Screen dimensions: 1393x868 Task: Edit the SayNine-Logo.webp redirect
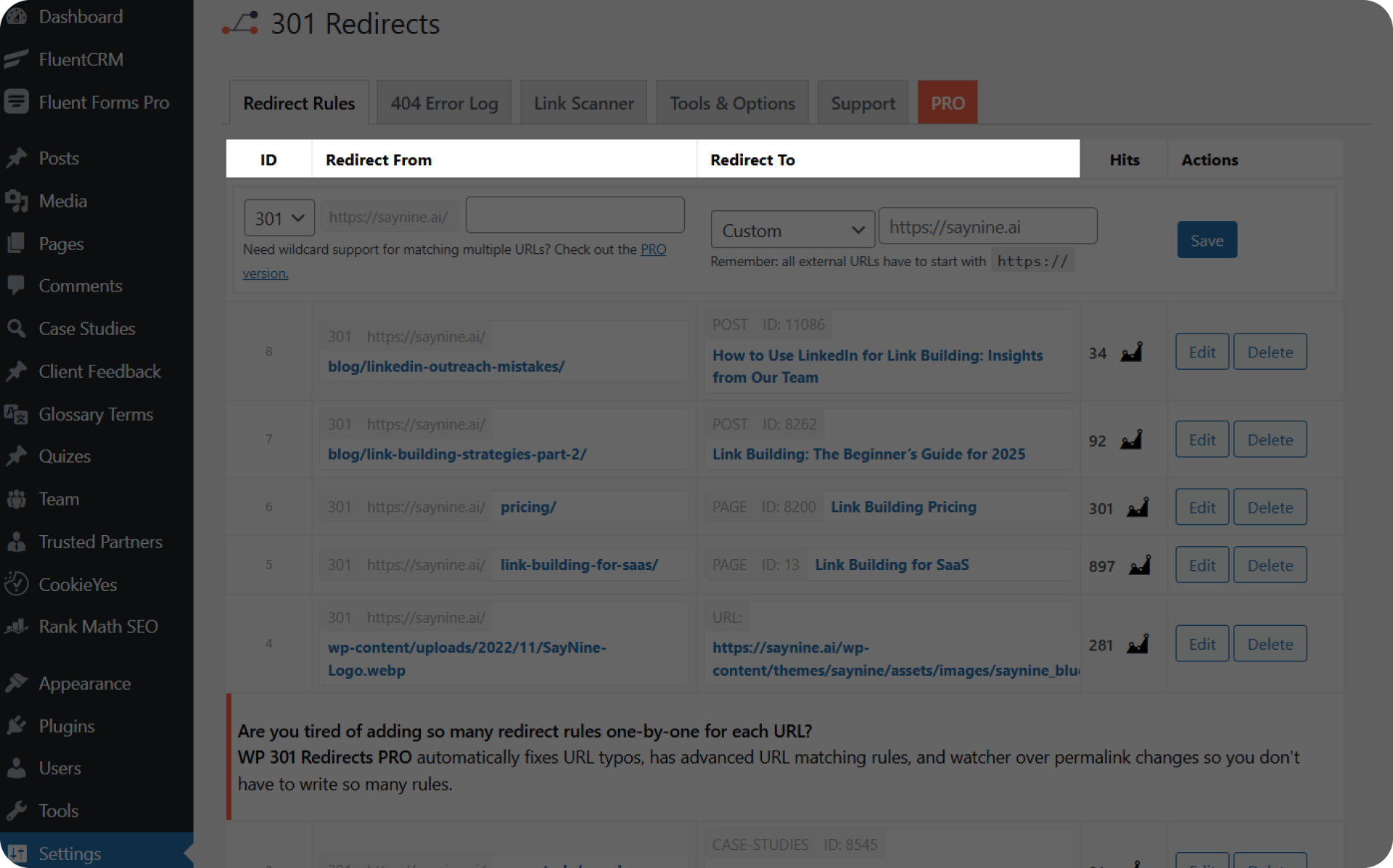click(1202, 644)
